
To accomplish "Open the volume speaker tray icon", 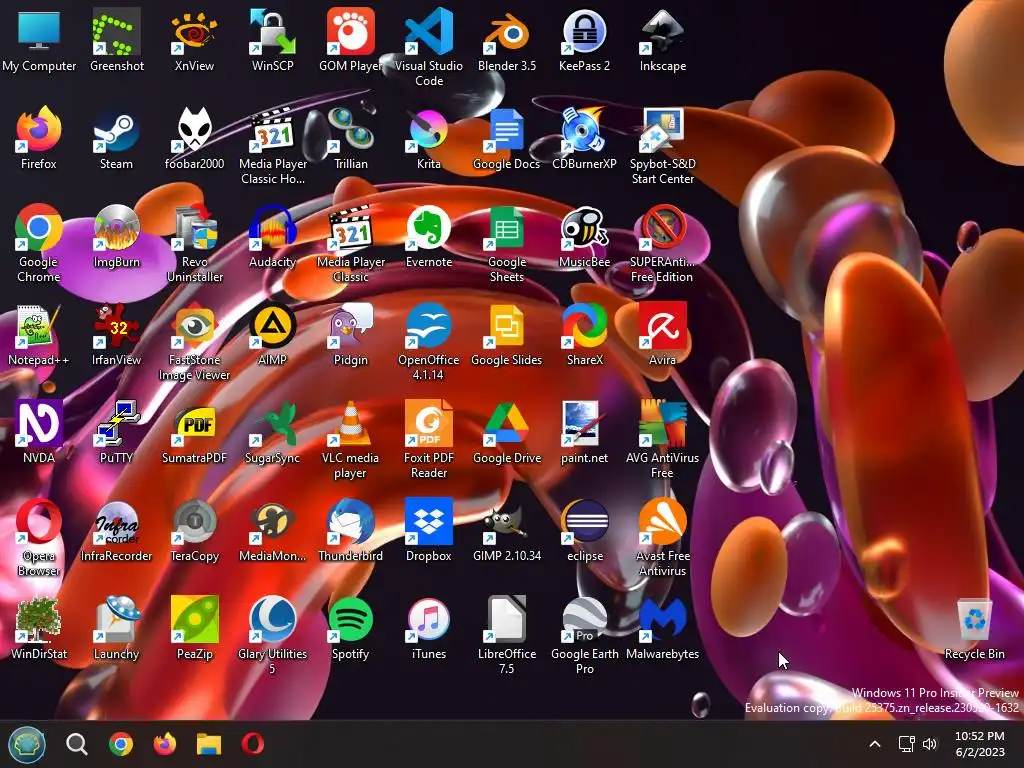I will click(x=930, y=744).
